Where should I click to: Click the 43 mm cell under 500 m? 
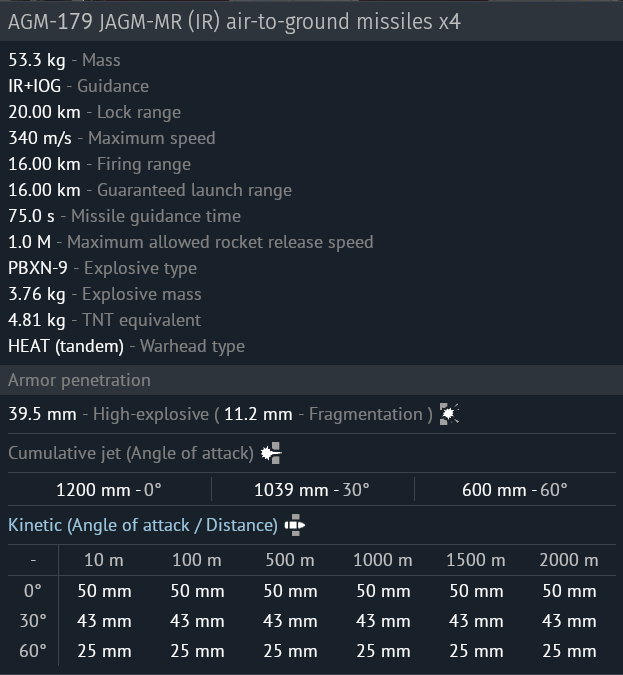click(290, 621)
